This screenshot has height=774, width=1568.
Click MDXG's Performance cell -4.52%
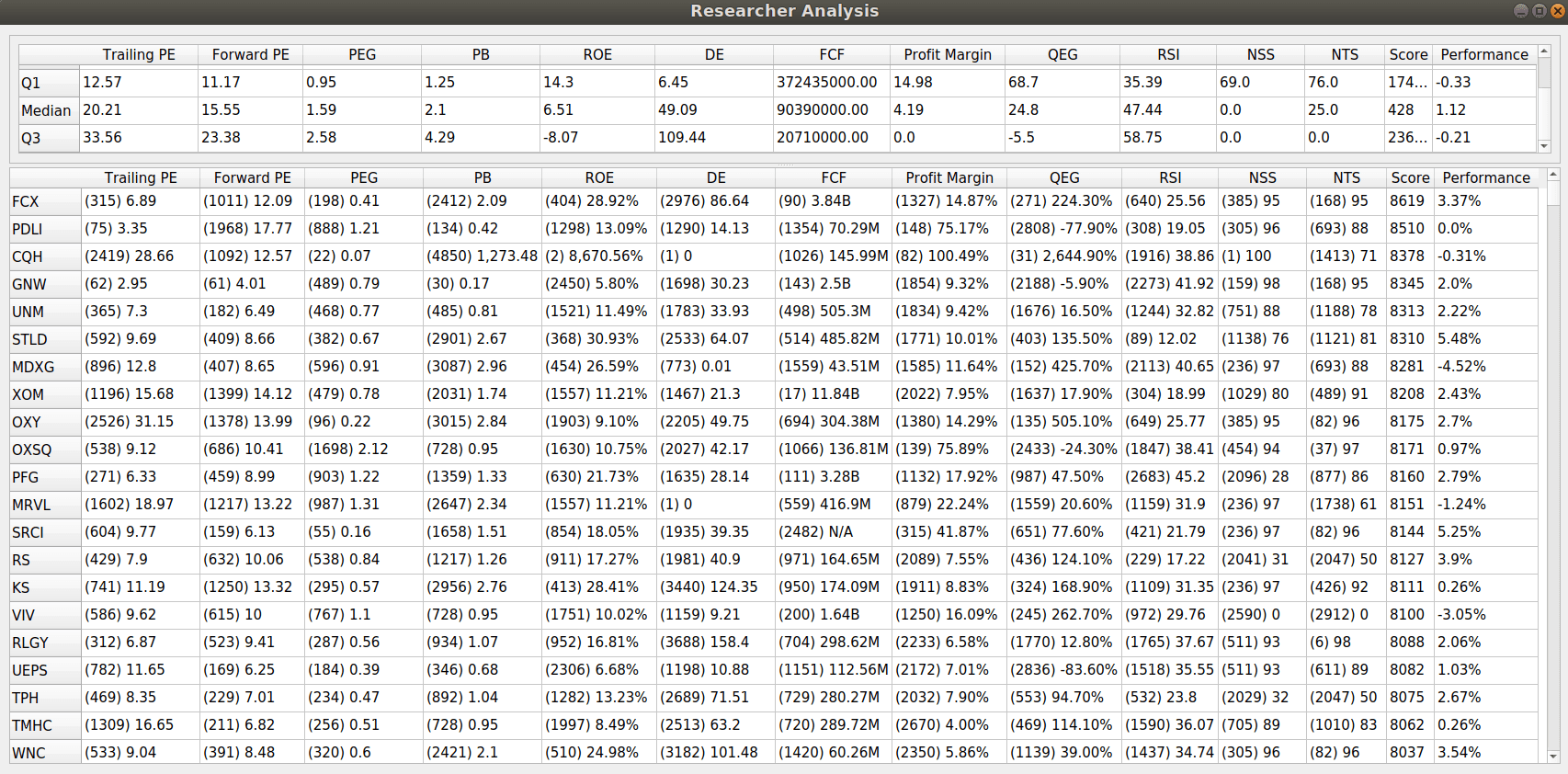(x=1486, y=367)
